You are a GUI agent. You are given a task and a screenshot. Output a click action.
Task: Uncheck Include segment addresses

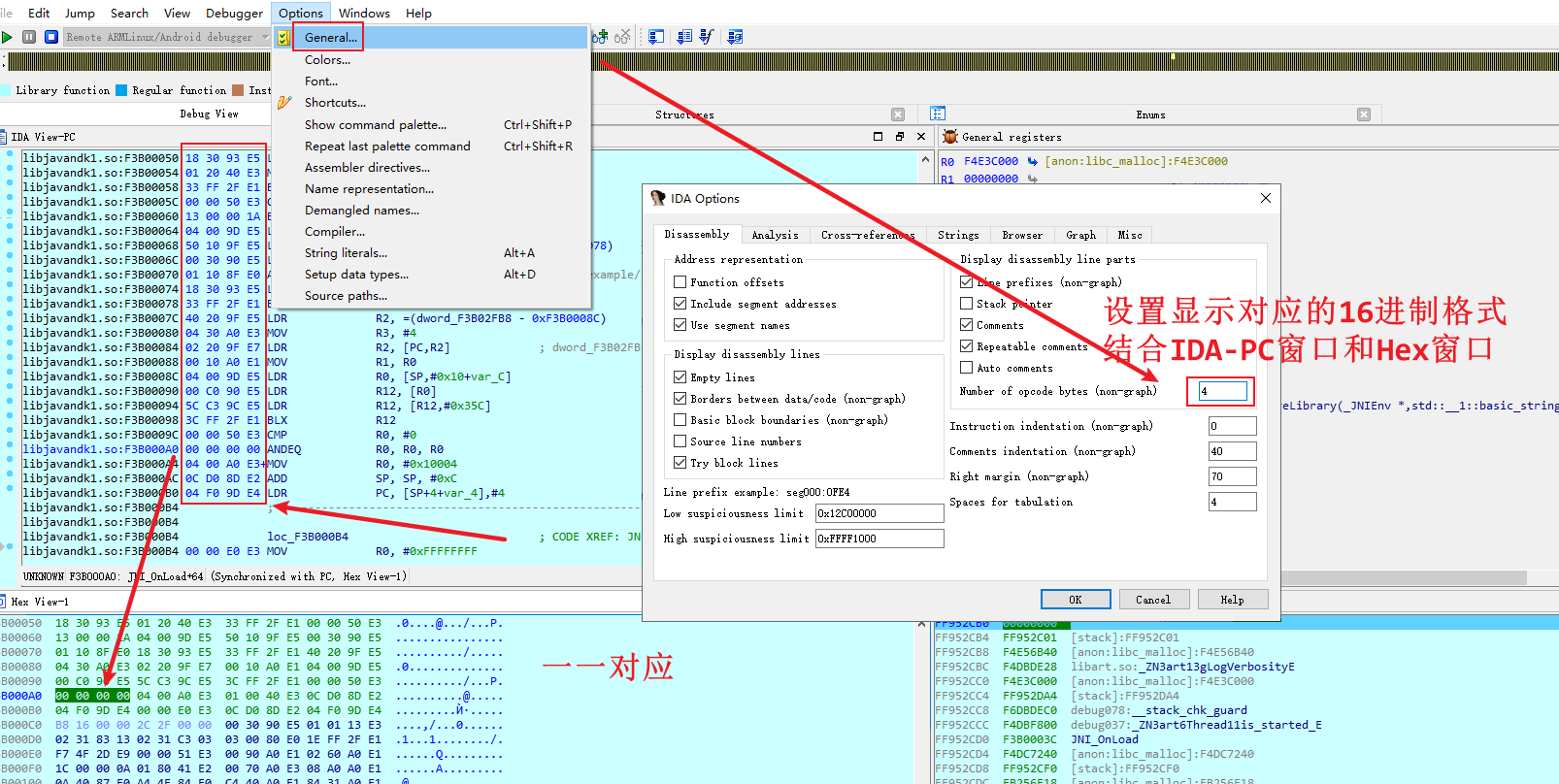click(680, 304)
